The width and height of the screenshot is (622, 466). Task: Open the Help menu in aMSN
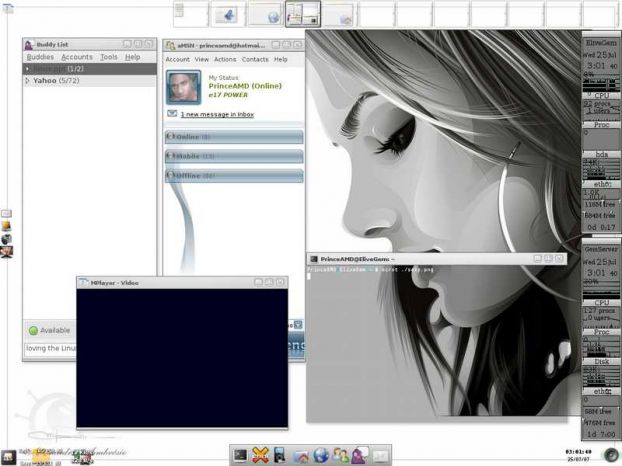coord(280,59)
